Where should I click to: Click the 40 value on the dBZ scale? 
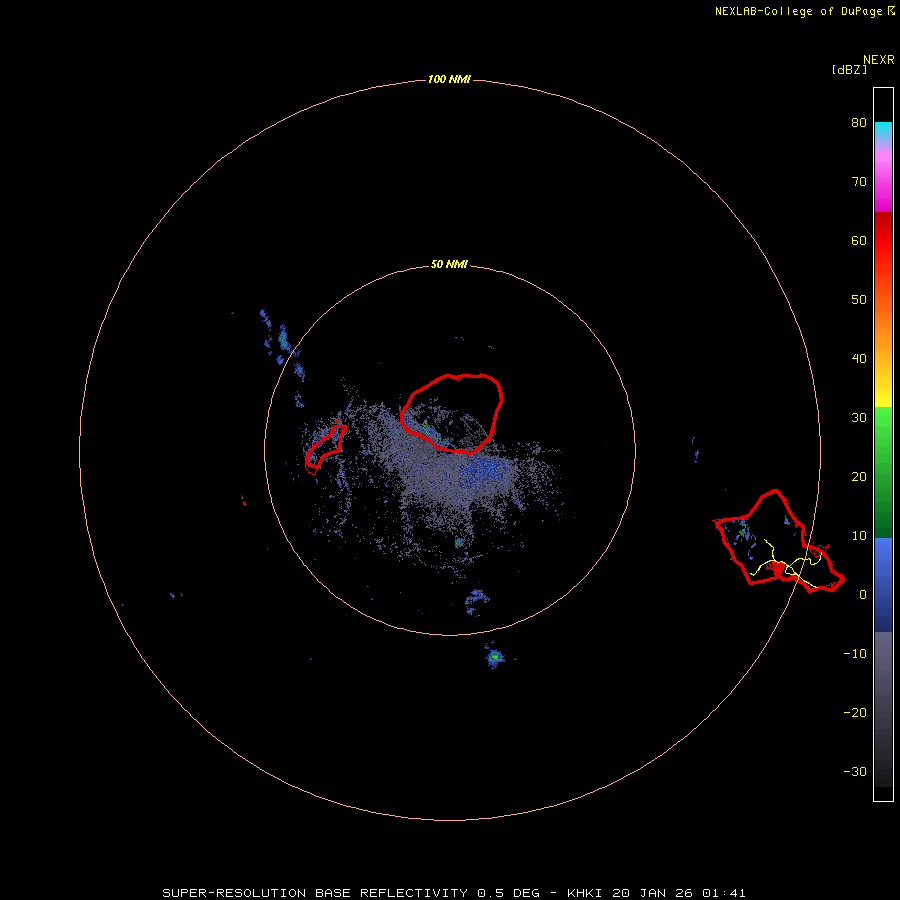[x=859, y=359]
